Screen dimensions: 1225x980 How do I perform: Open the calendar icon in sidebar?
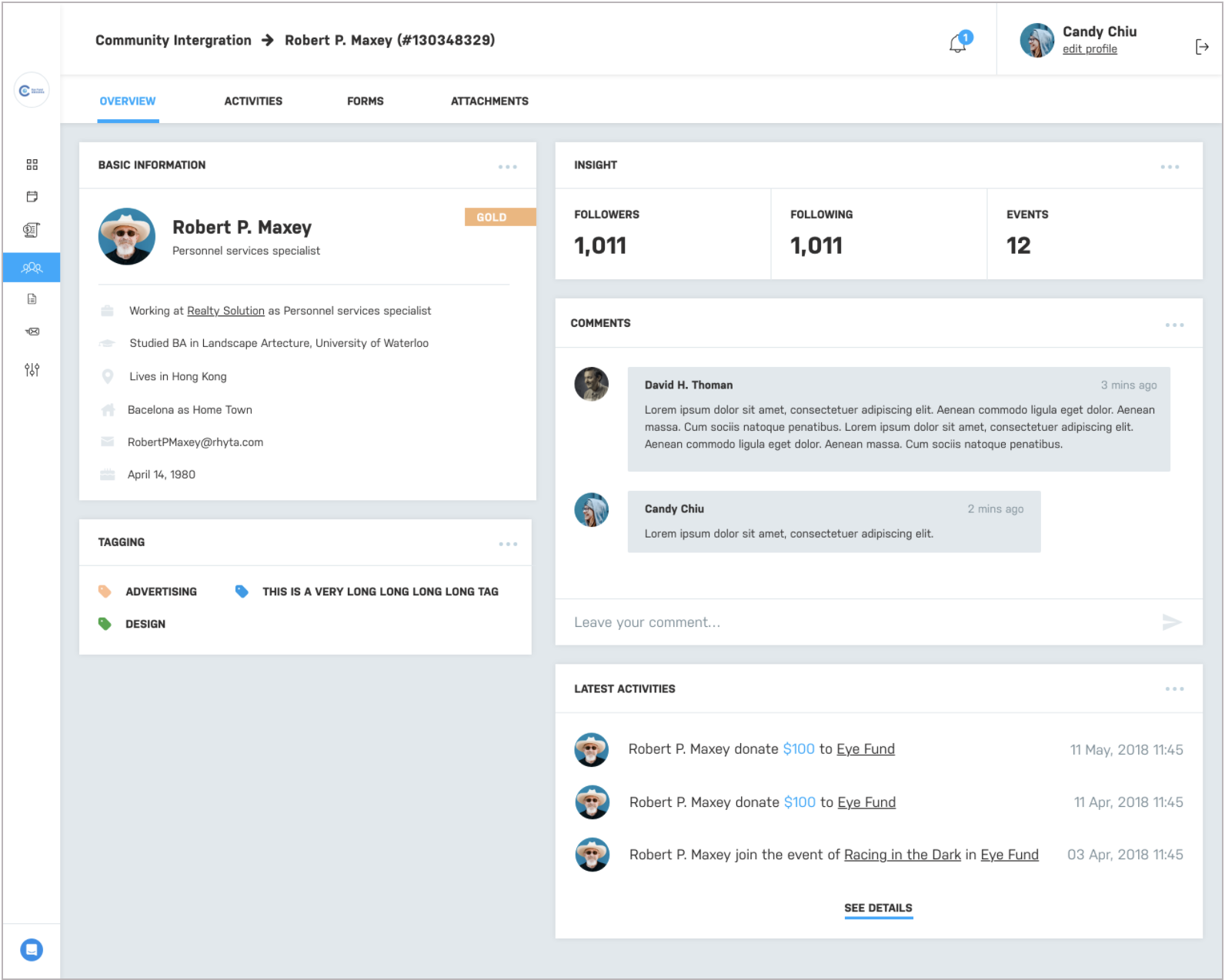[32, 197]
